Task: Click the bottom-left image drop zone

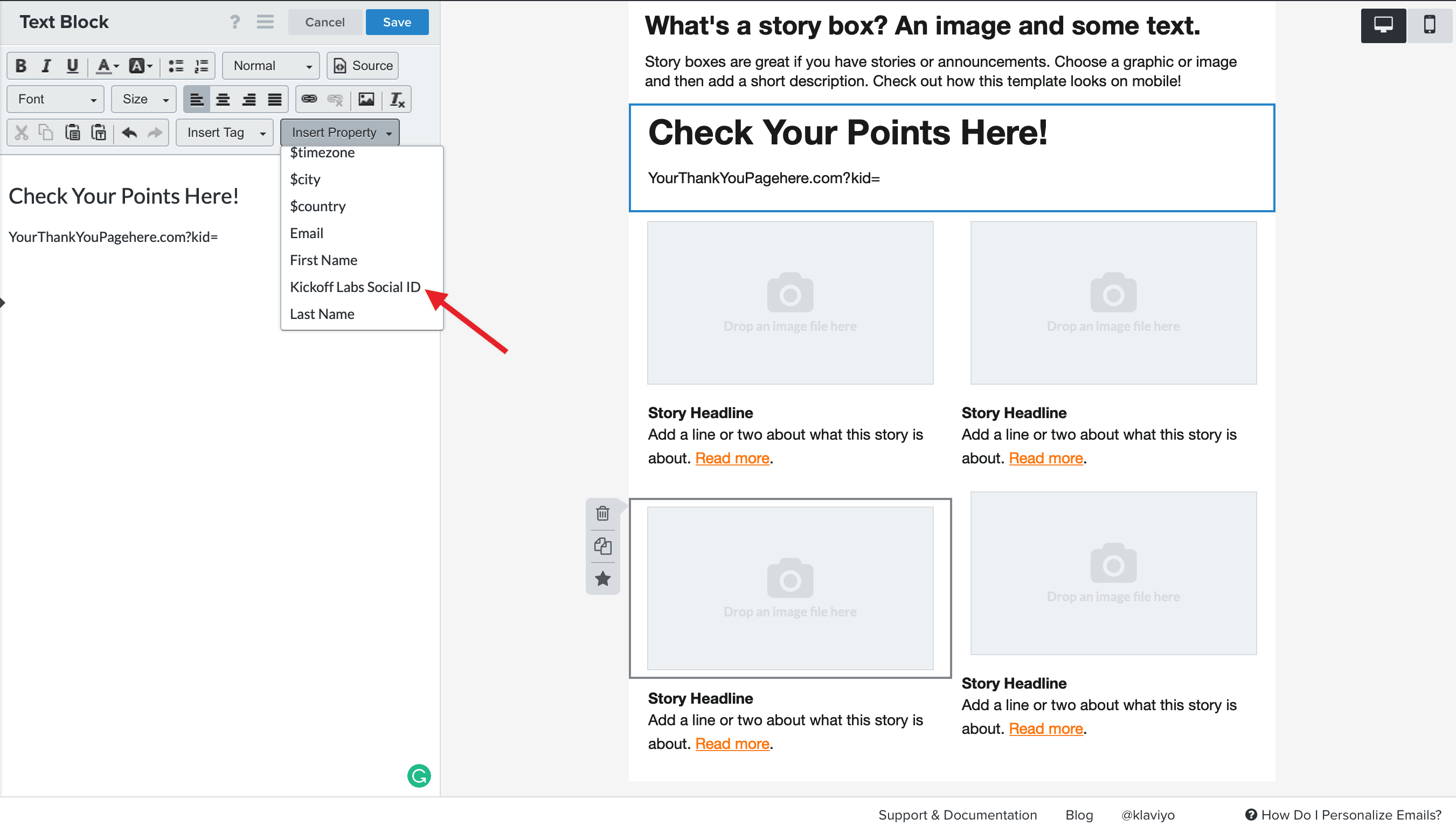Action: pos(790,588)
